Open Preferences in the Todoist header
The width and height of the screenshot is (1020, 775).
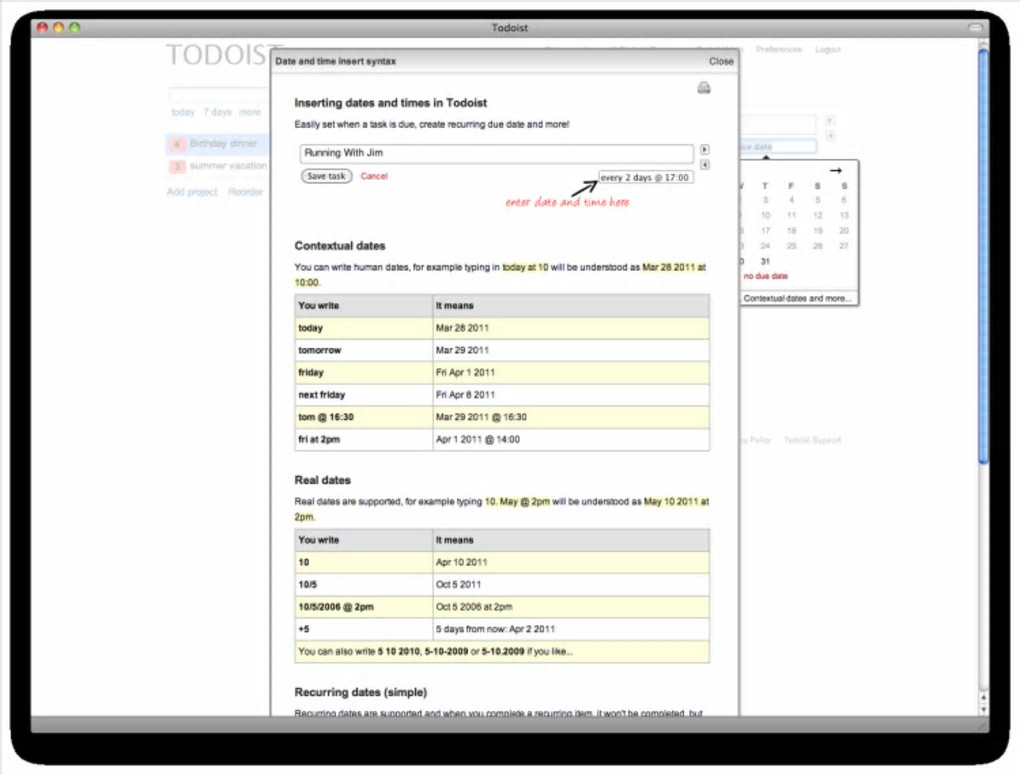(779, 49)
